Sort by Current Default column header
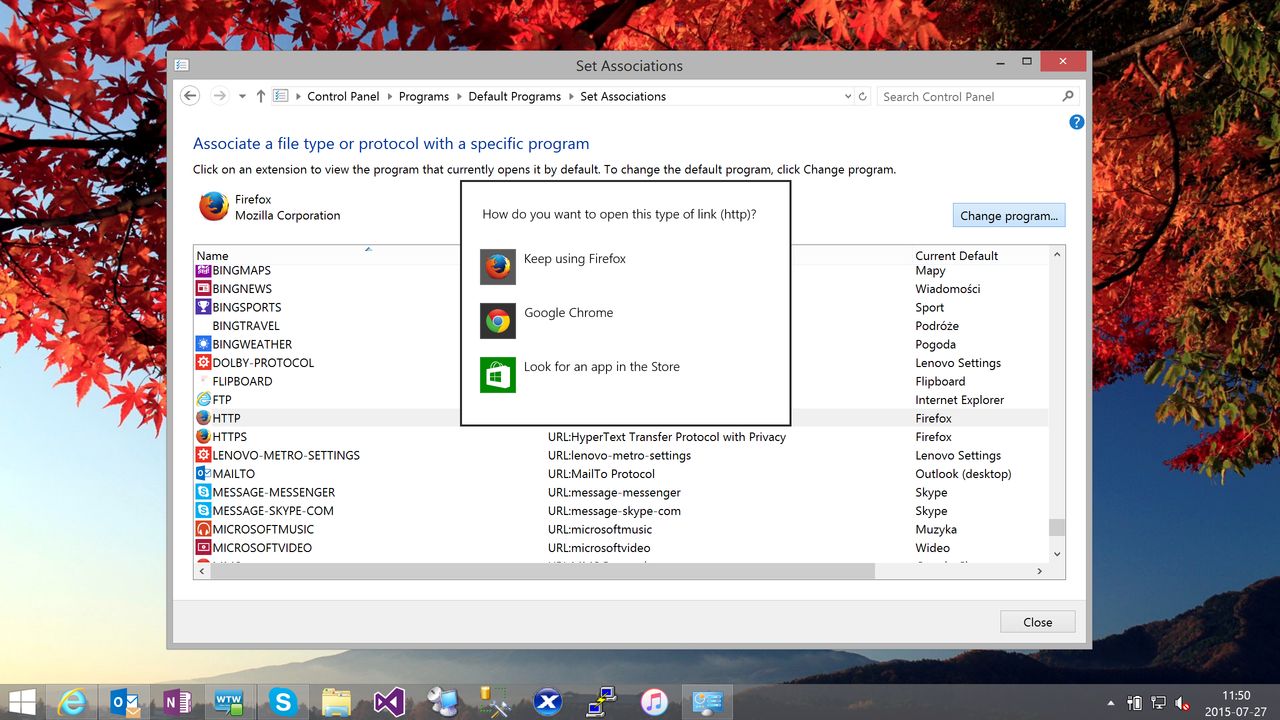This screenshot has width=1280, height=720. pos(956,256)
